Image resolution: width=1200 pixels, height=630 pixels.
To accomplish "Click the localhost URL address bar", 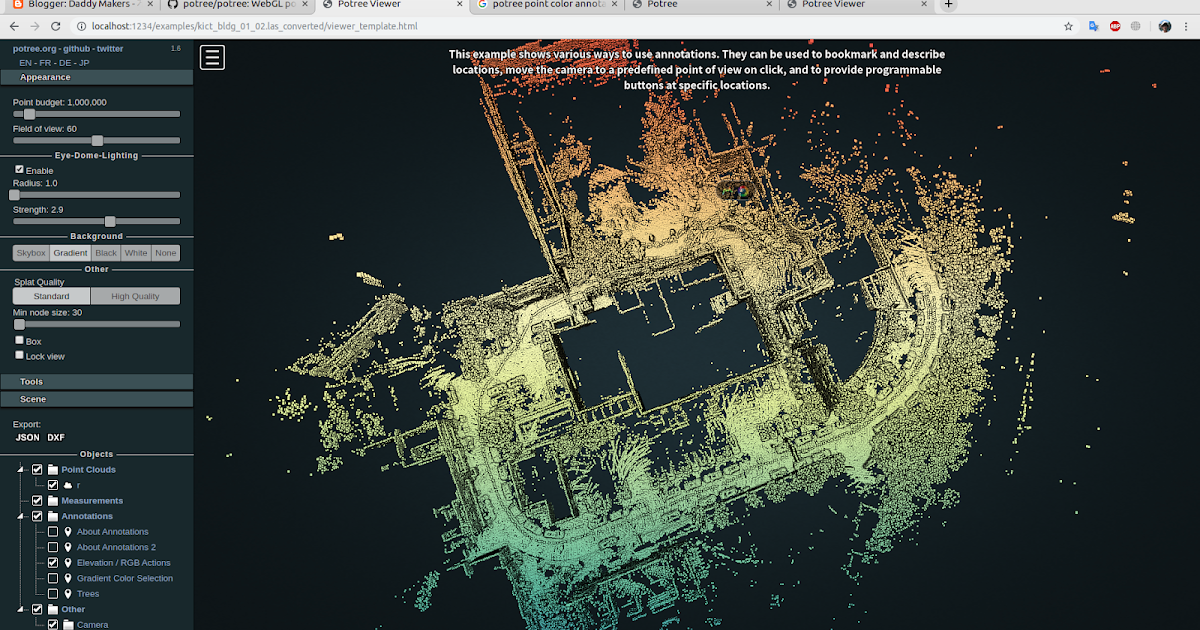I will click(x=575, y=26).
